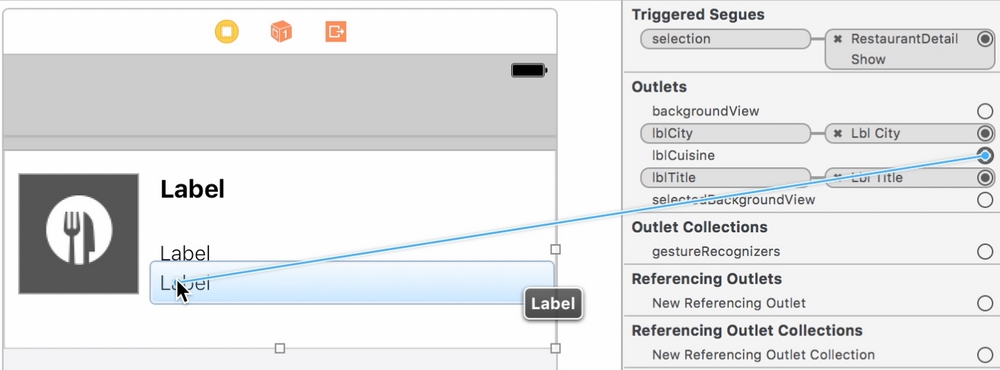
Task: Click the yellow view controller icon
Action: (x=226, y=31)
